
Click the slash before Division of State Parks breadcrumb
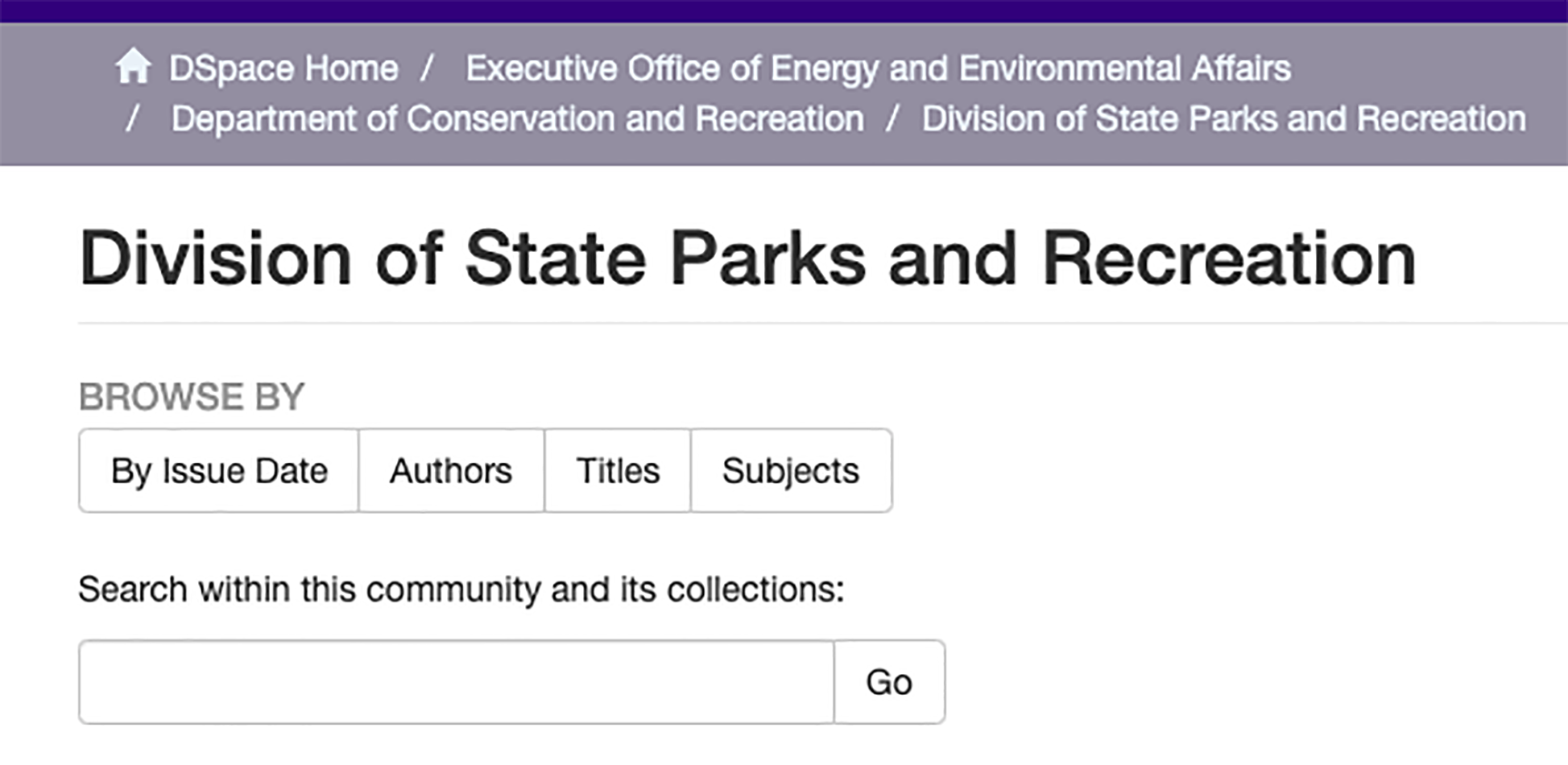(892, 119)
